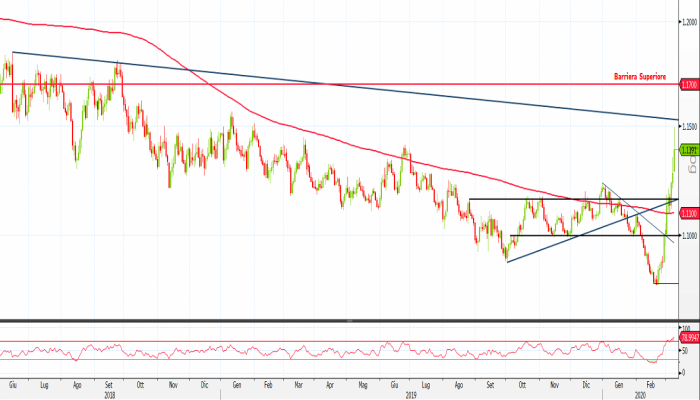
Task: Click the red 1.1100 moving average tag
Action: click(x=689, y=213)
